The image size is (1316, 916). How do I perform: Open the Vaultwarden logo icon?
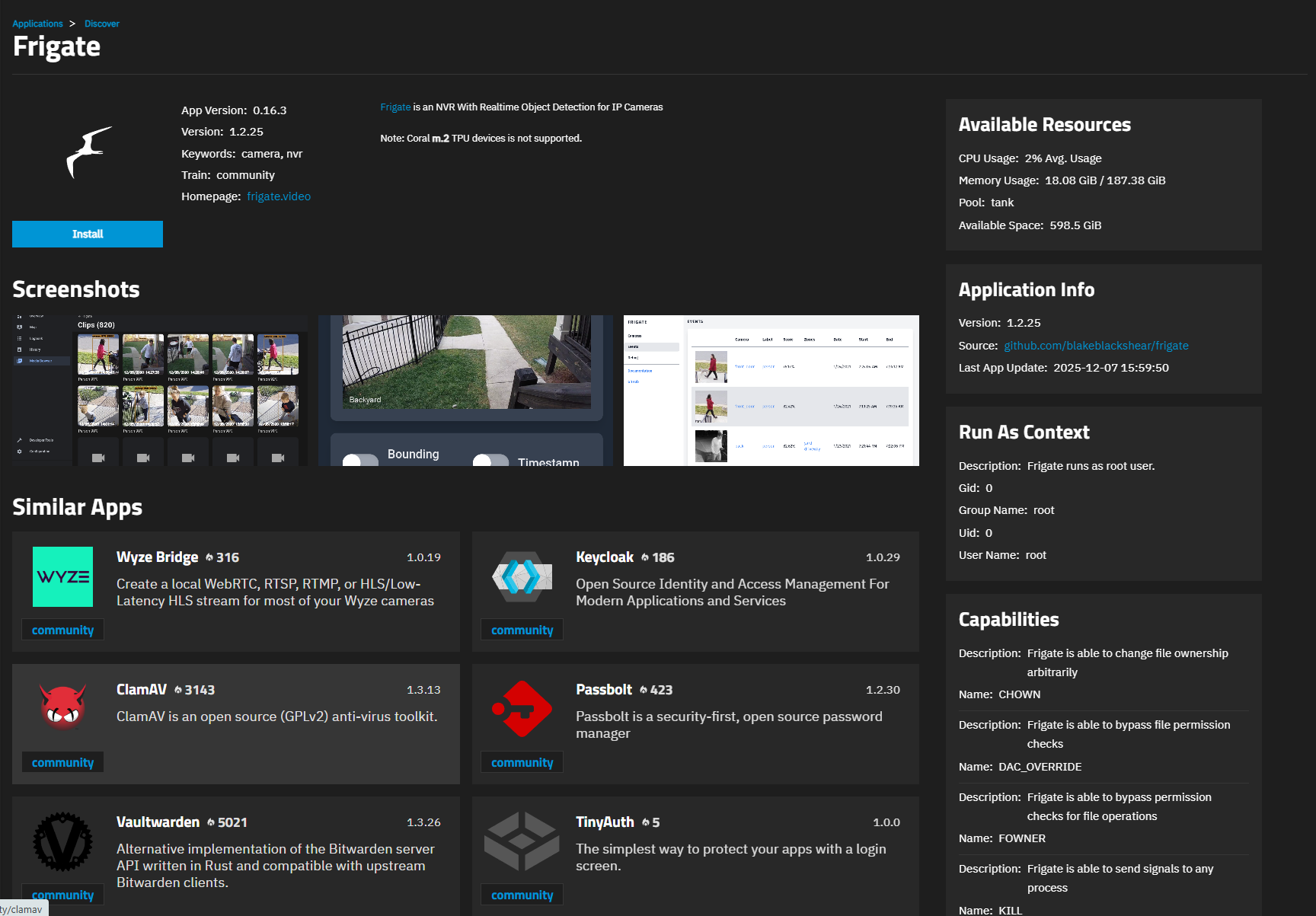[62, 841]
